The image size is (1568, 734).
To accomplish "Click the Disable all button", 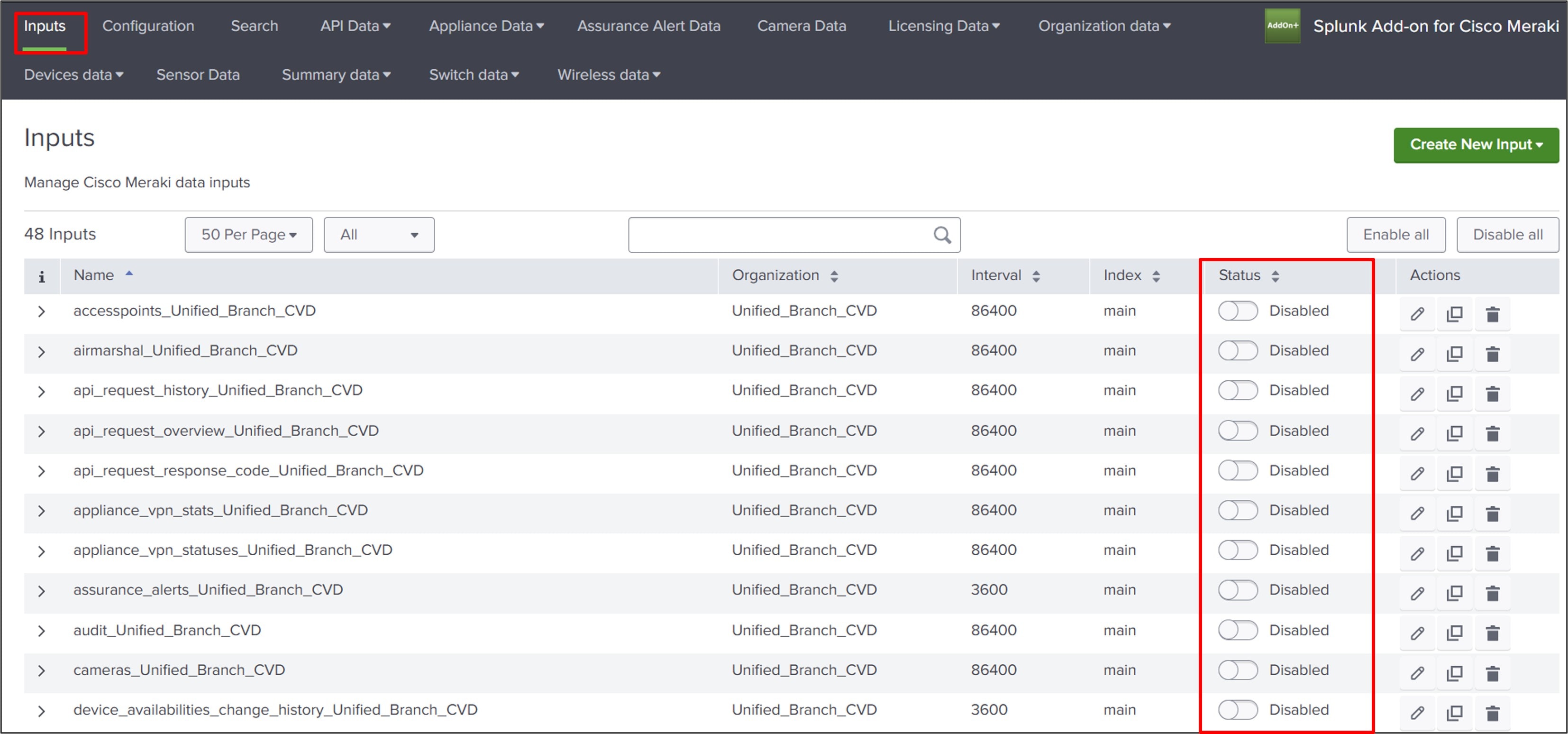I will [x=1507, y=235].
